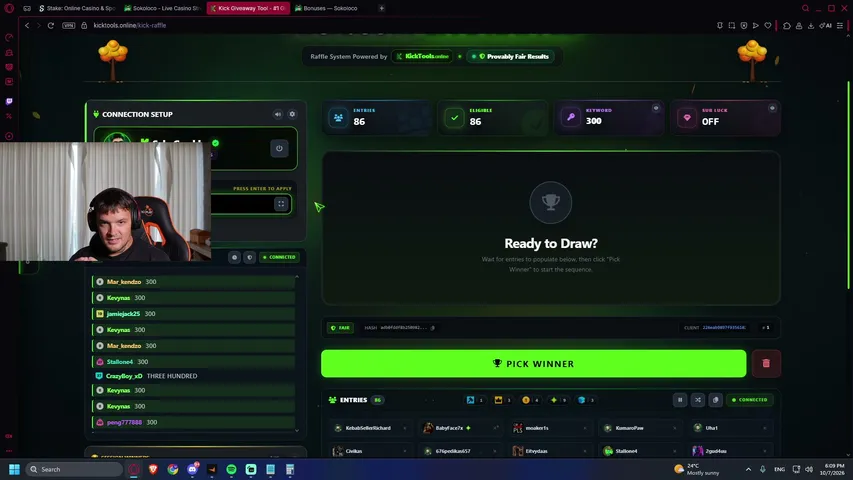Open connection settings gear icon
The height and width of the screenshot is (480, 853).
pyautogui.click(x=292, y=114)
